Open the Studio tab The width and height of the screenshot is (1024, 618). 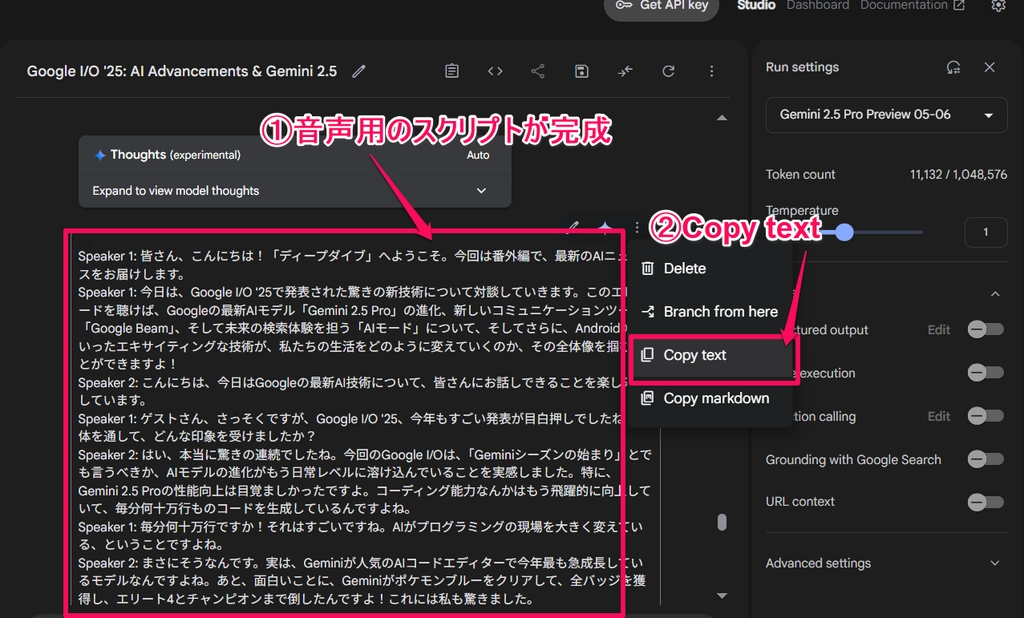pyautogui.click(x=756, y=6)
